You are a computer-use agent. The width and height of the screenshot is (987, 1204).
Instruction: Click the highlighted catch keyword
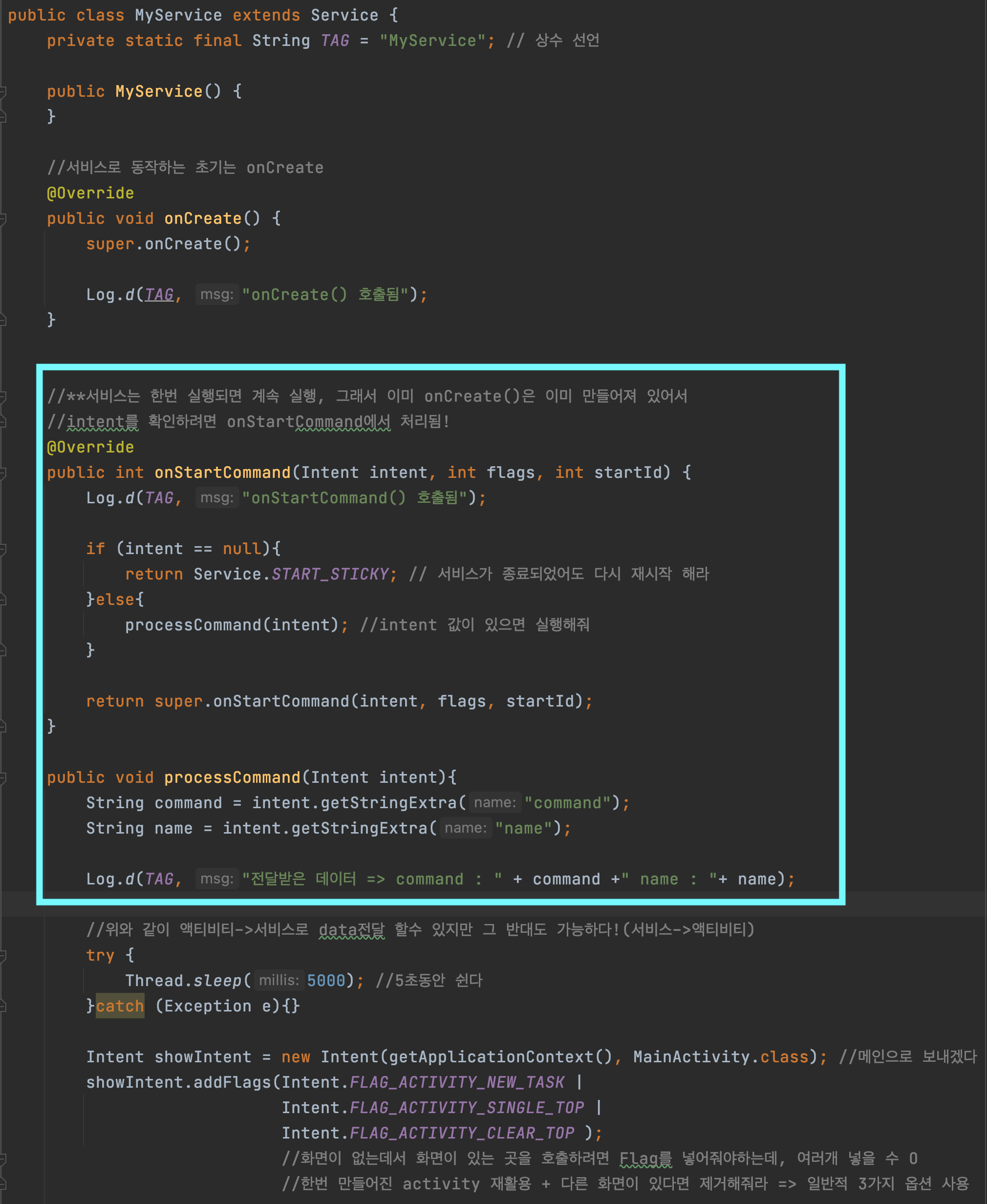[120, 1006]
